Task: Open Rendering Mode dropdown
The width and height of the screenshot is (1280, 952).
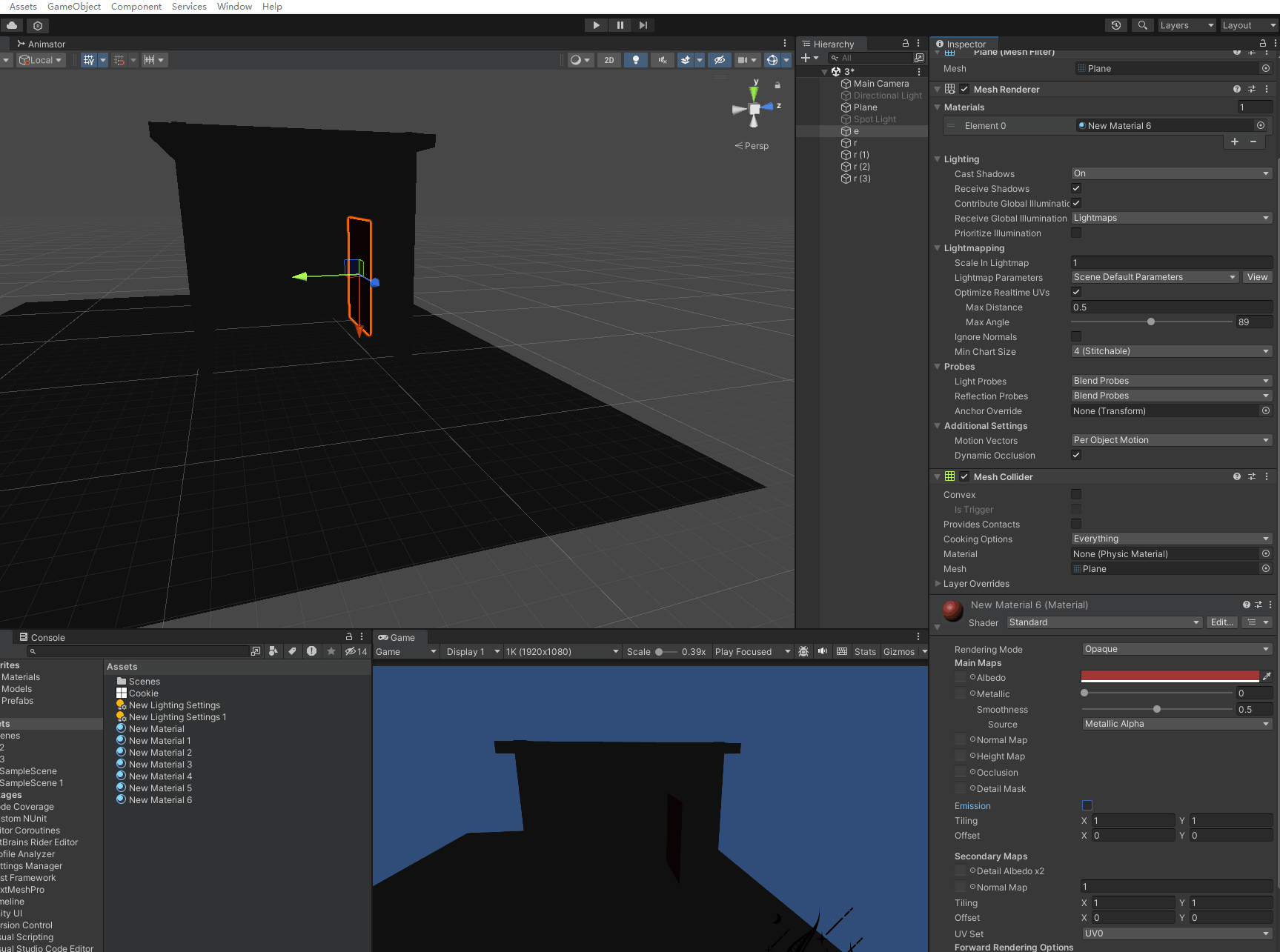Action: [x=1177, y=649]
